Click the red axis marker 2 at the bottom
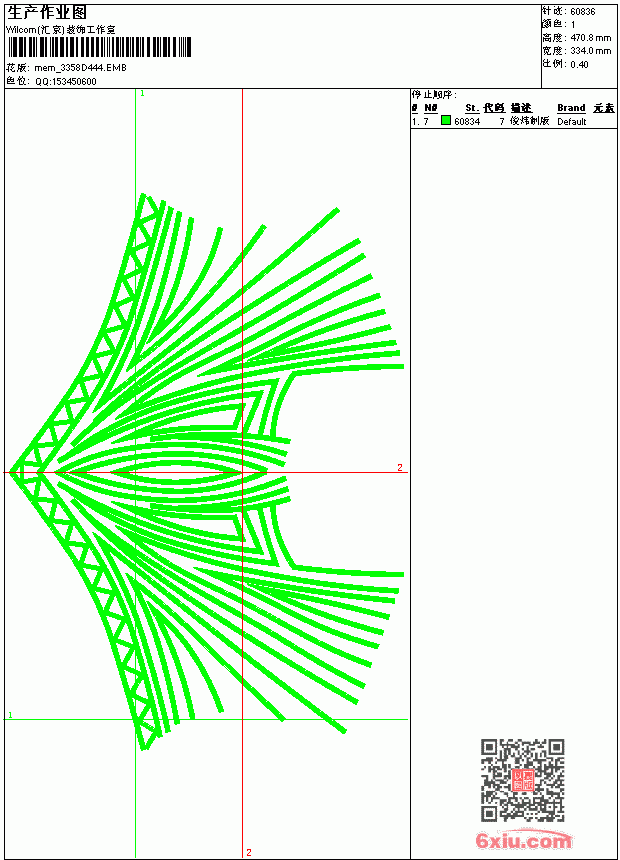Viewport: 620px width, 860px height. 249,852
